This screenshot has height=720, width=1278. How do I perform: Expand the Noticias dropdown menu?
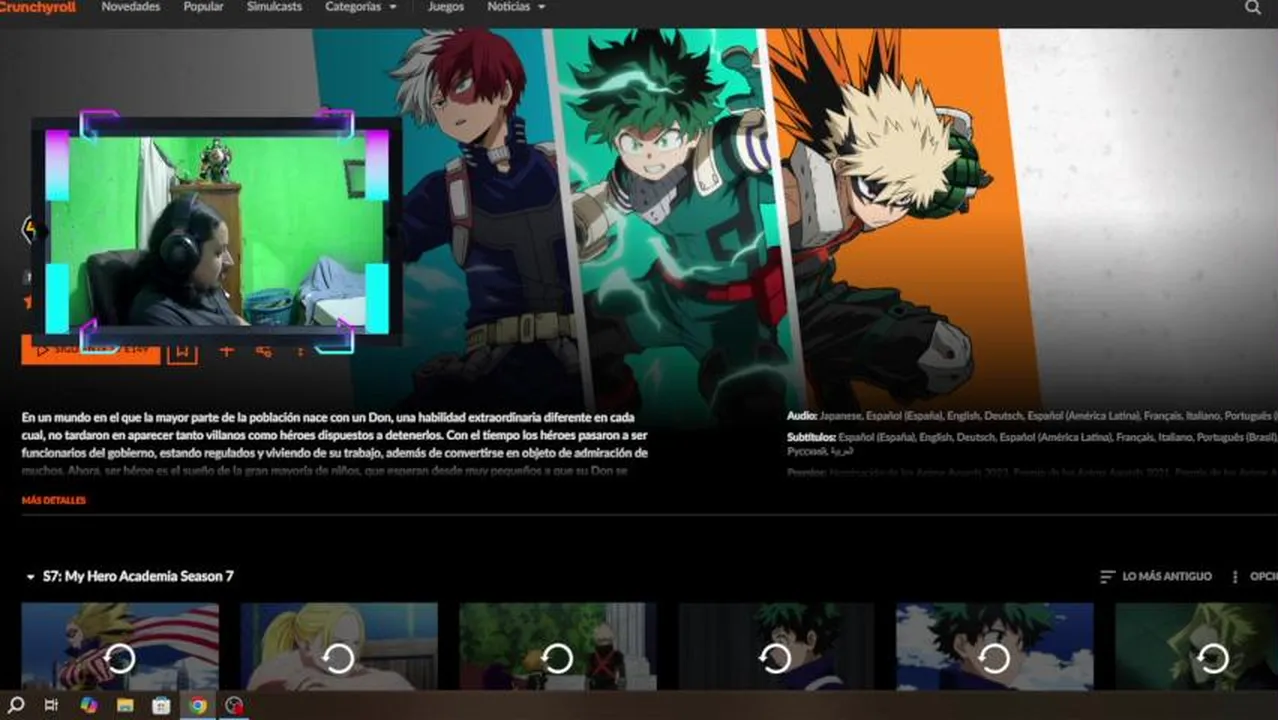[x=516, y=6]
